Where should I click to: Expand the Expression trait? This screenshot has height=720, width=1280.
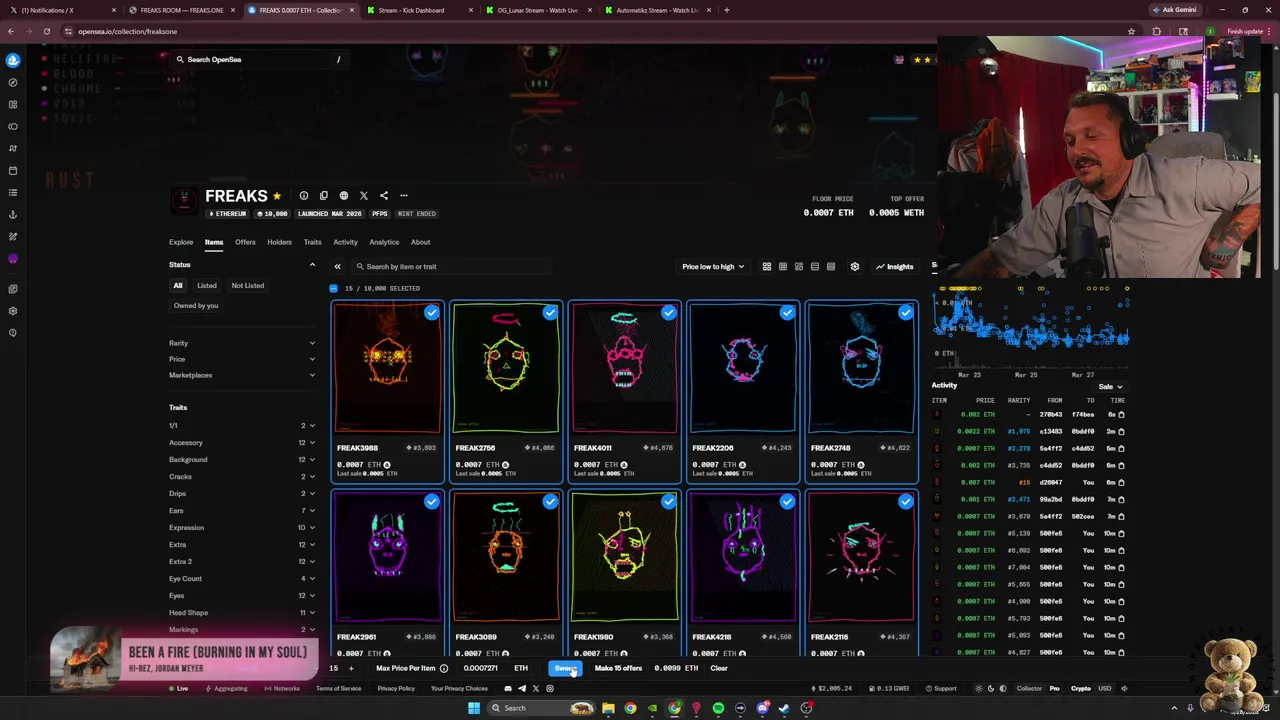click(x=242, y=527)
